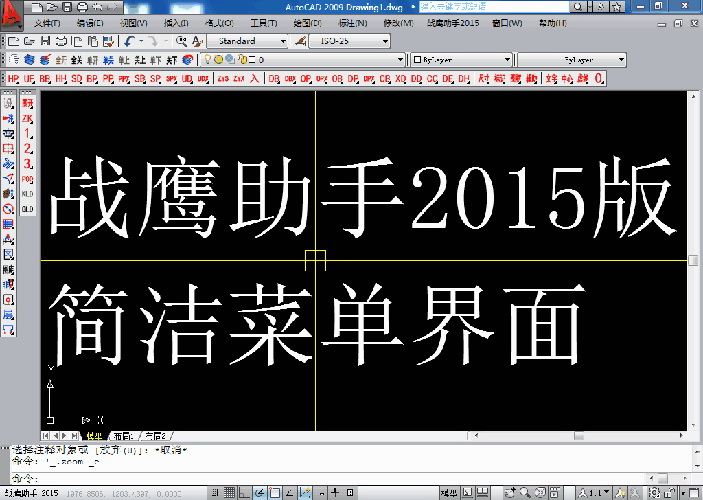The image size is (703, 500).
Task: Click the red XD toolbar button
Action: point(400,78)
